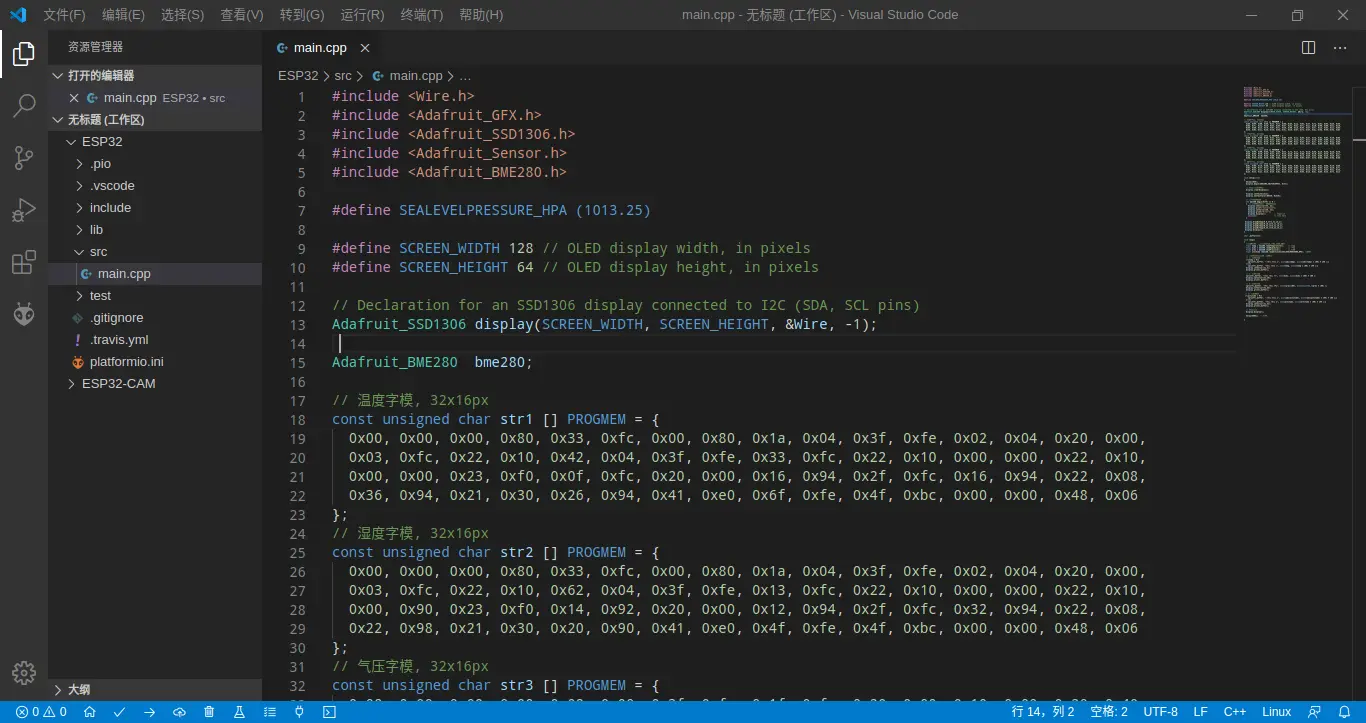Open the Explorer view in activity bar
The image size is (1366, 723).
tap(24, 54)
